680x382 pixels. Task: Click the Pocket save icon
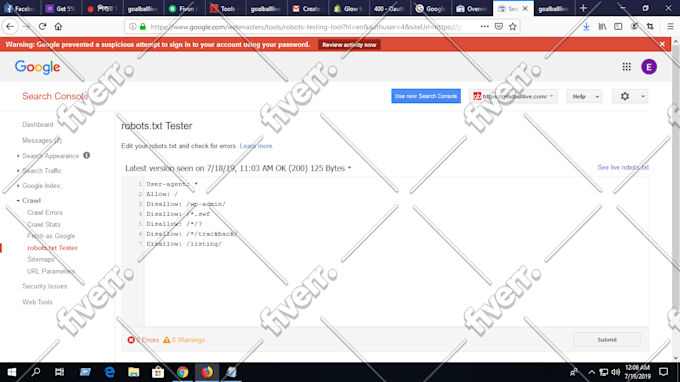coord(499,26)
